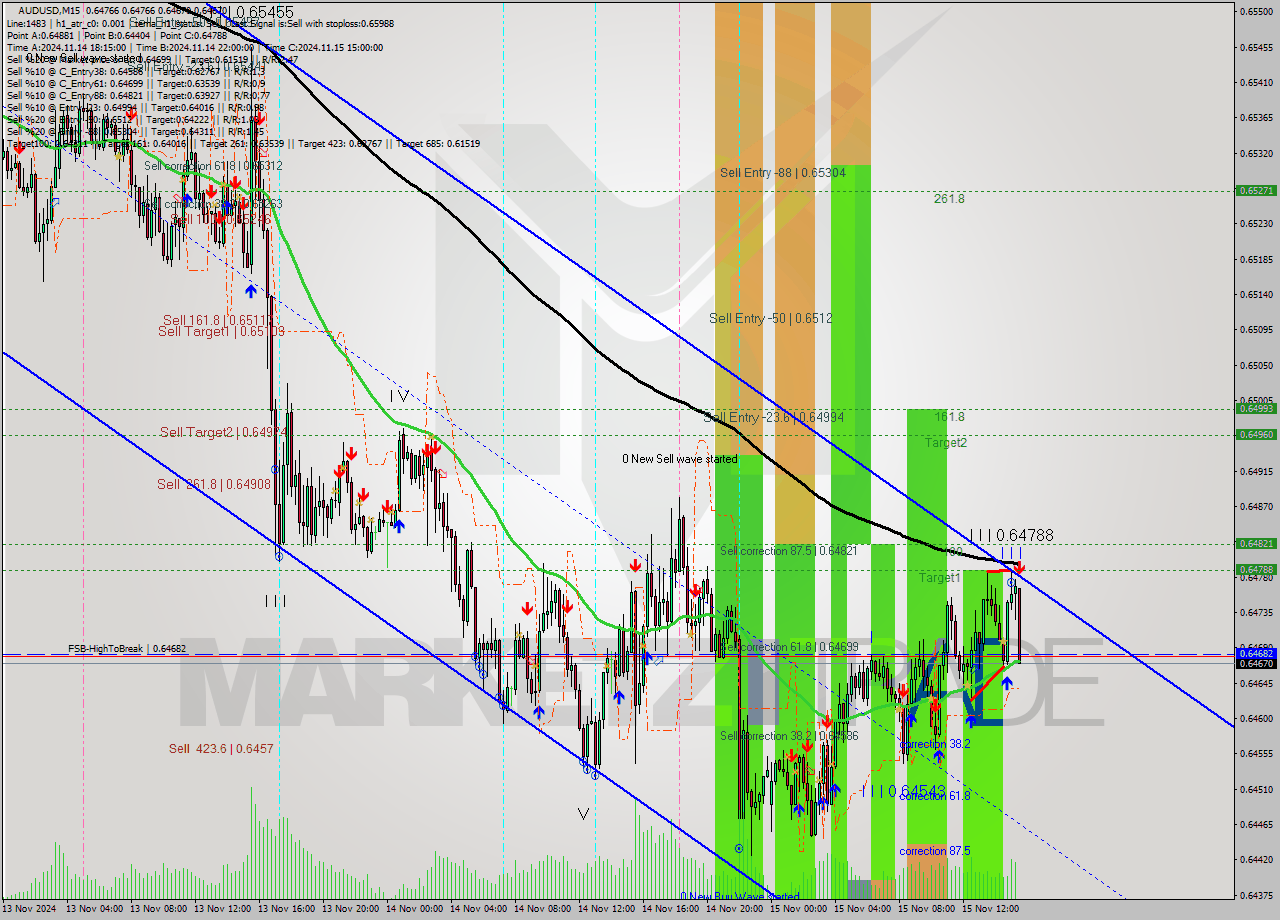Click the 'V' wave label near the low
This screenshot has width=1280, height=920.
[583, 814]
